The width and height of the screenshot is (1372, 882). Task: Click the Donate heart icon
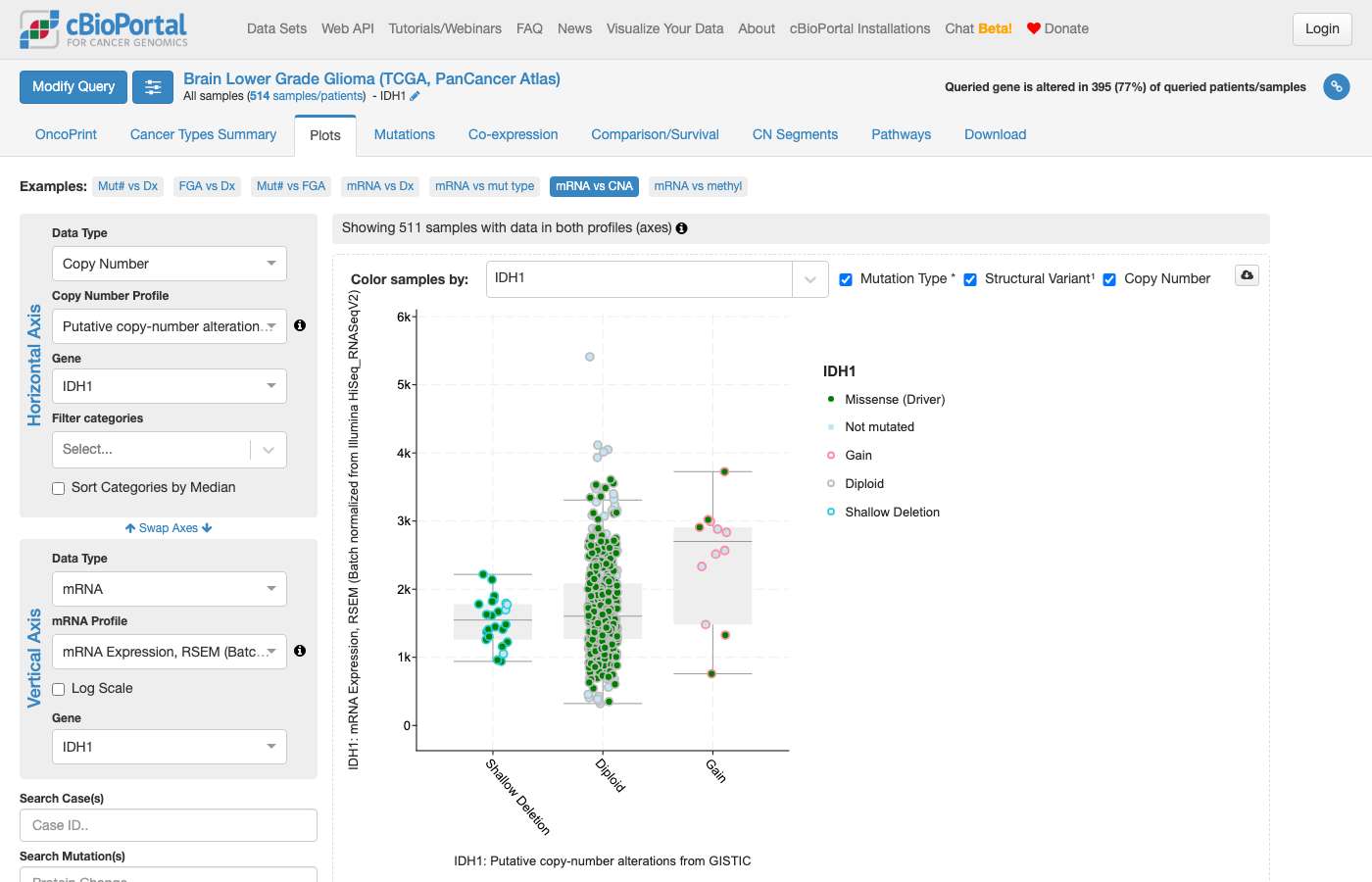1033,28
